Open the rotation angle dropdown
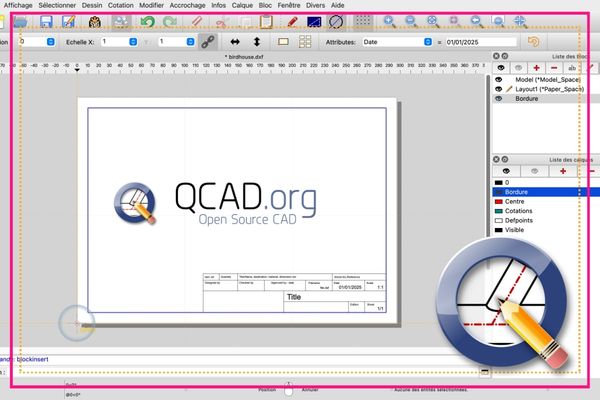The width and height of the screenshot is (600, 400). [51, 42]
